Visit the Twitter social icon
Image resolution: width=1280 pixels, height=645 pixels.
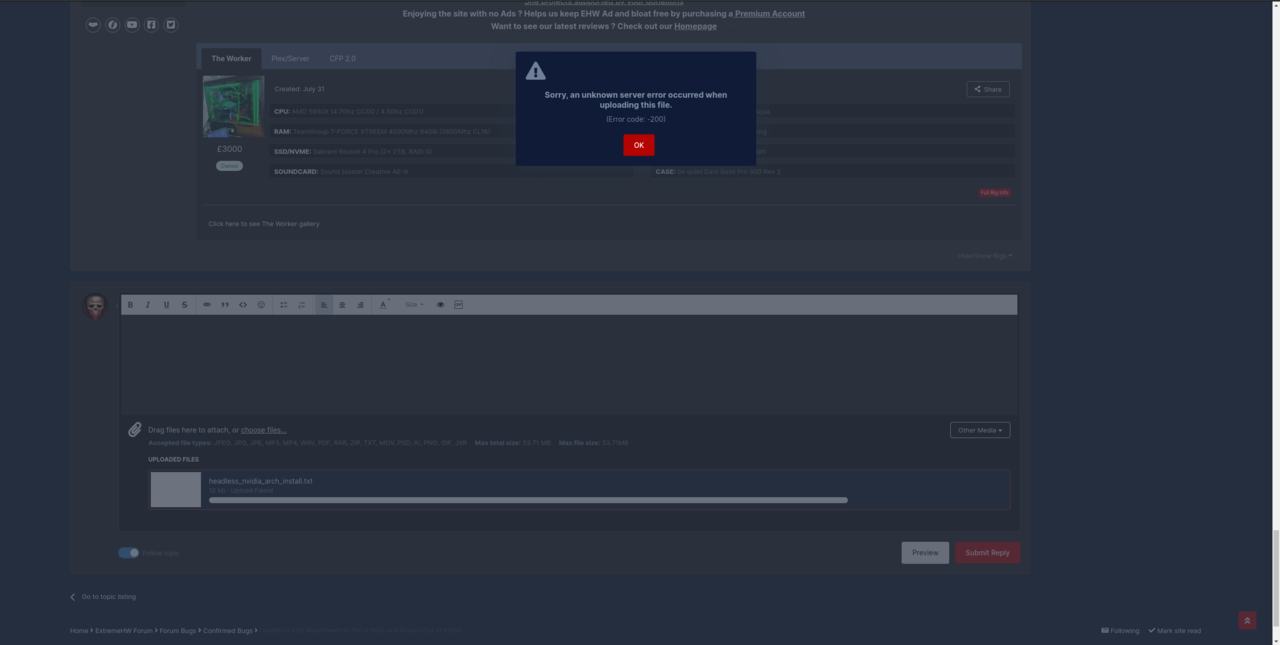point(171,24)
